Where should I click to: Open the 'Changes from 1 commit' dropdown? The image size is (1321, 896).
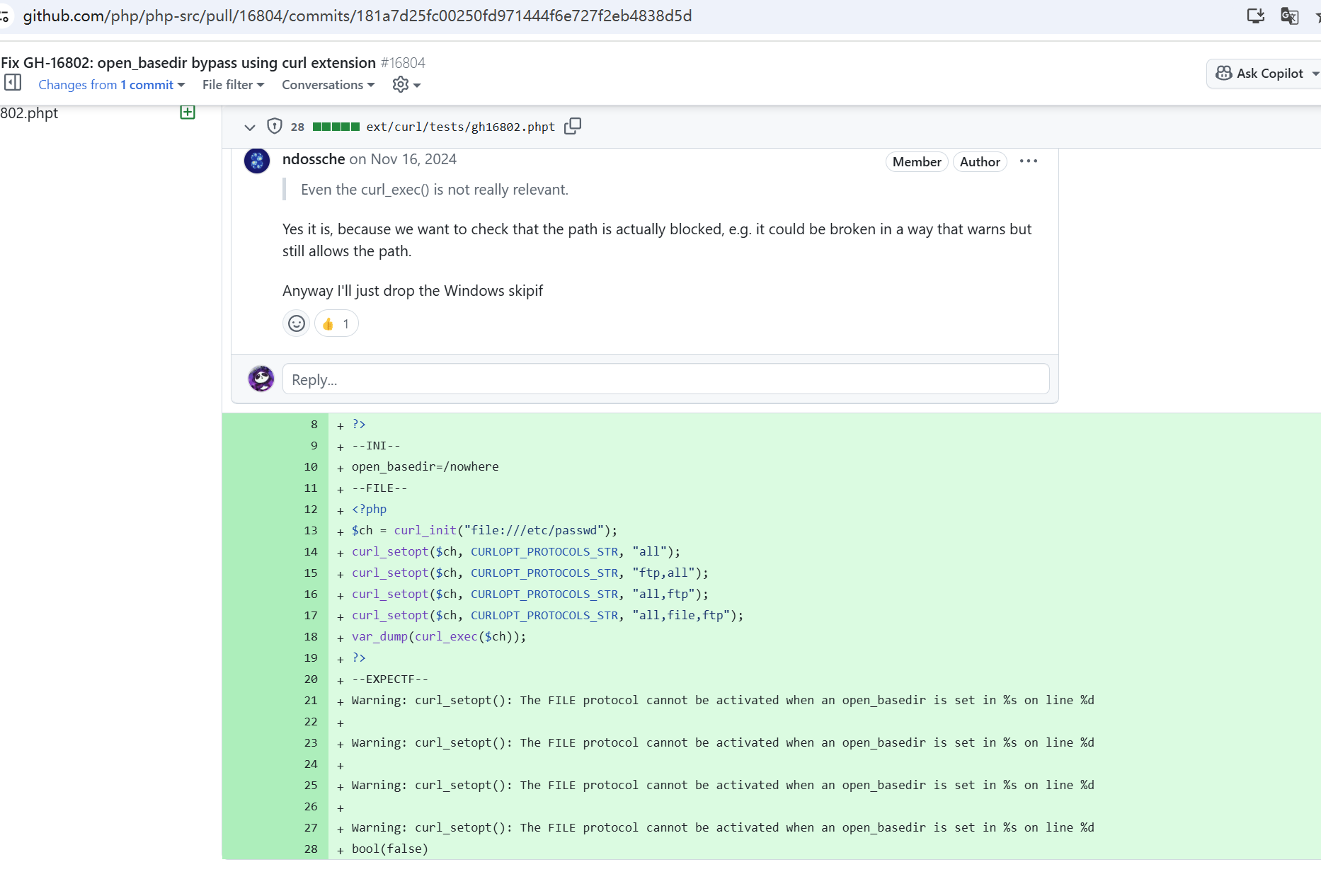pyautogui.click(x=111, y=85)
